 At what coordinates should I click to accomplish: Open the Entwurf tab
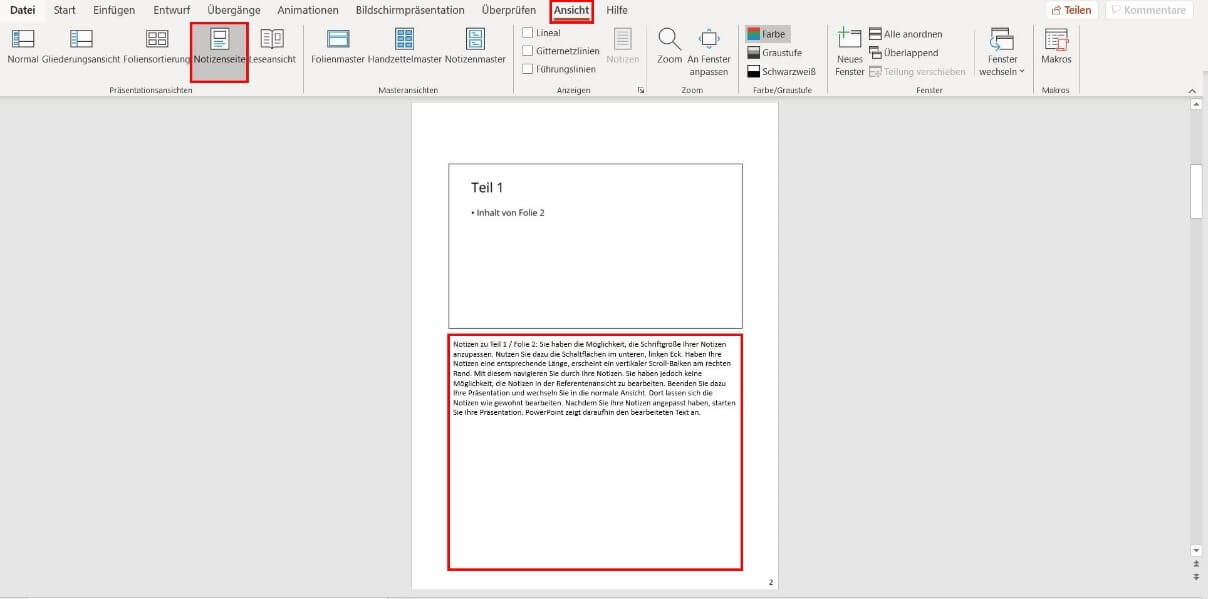pos(172,10)
